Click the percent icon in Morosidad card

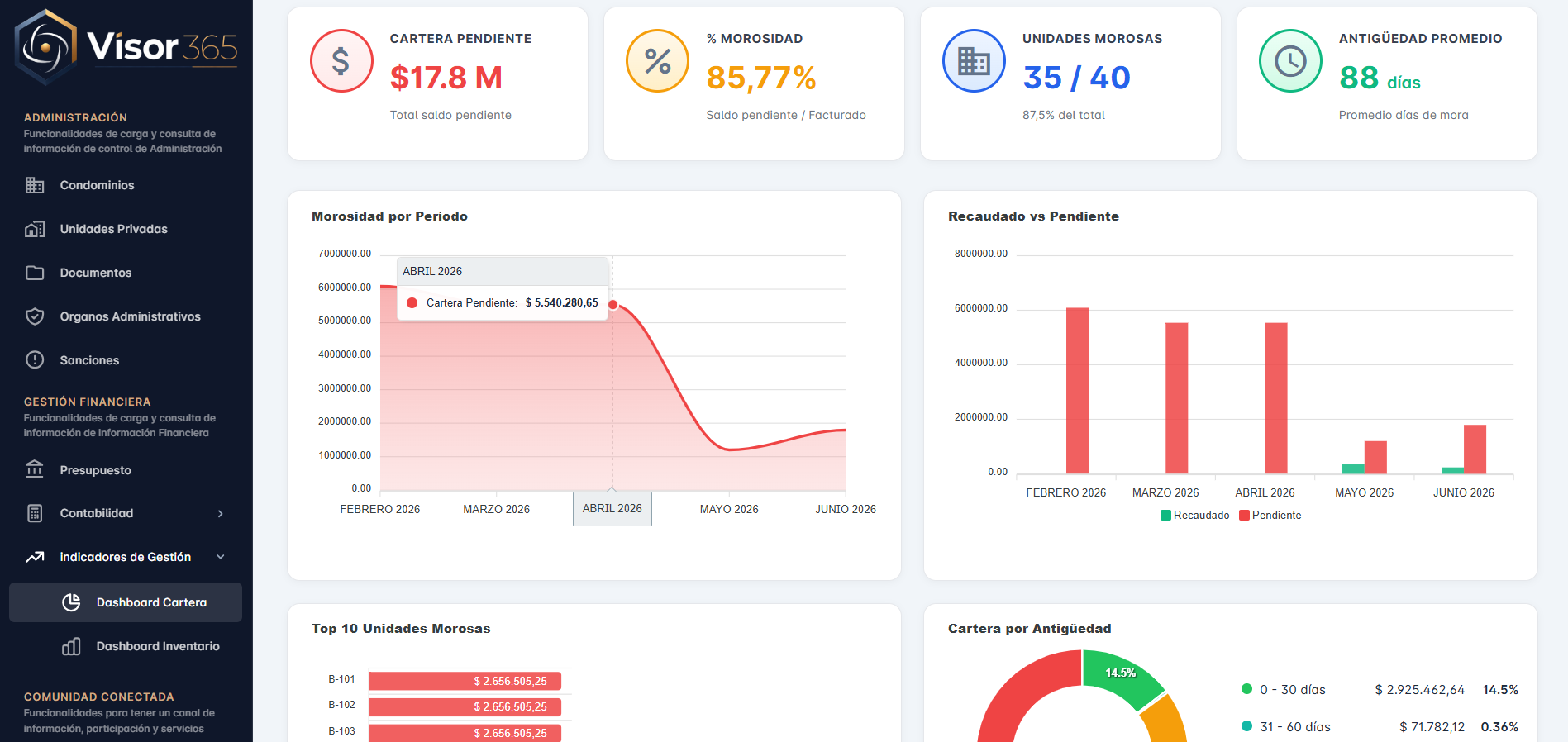click(x=658, y=61)
